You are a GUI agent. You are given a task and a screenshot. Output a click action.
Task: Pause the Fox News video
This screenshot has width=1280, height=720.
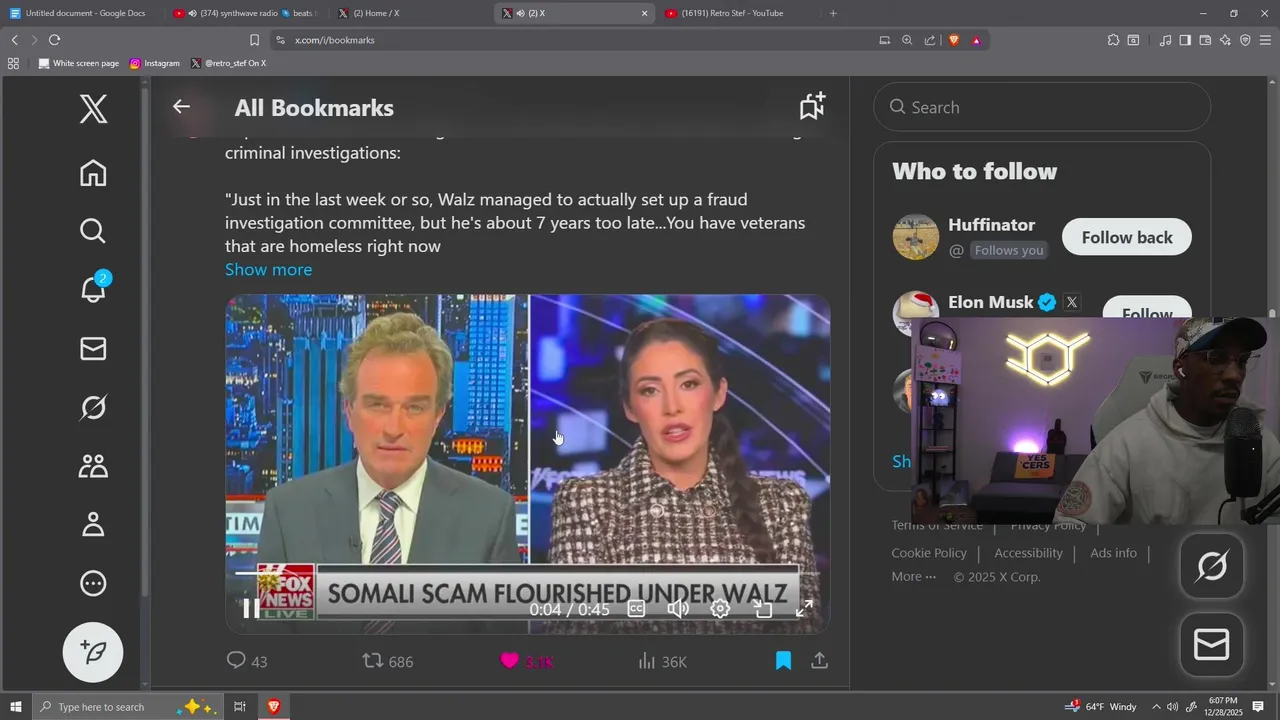point(251,608)
